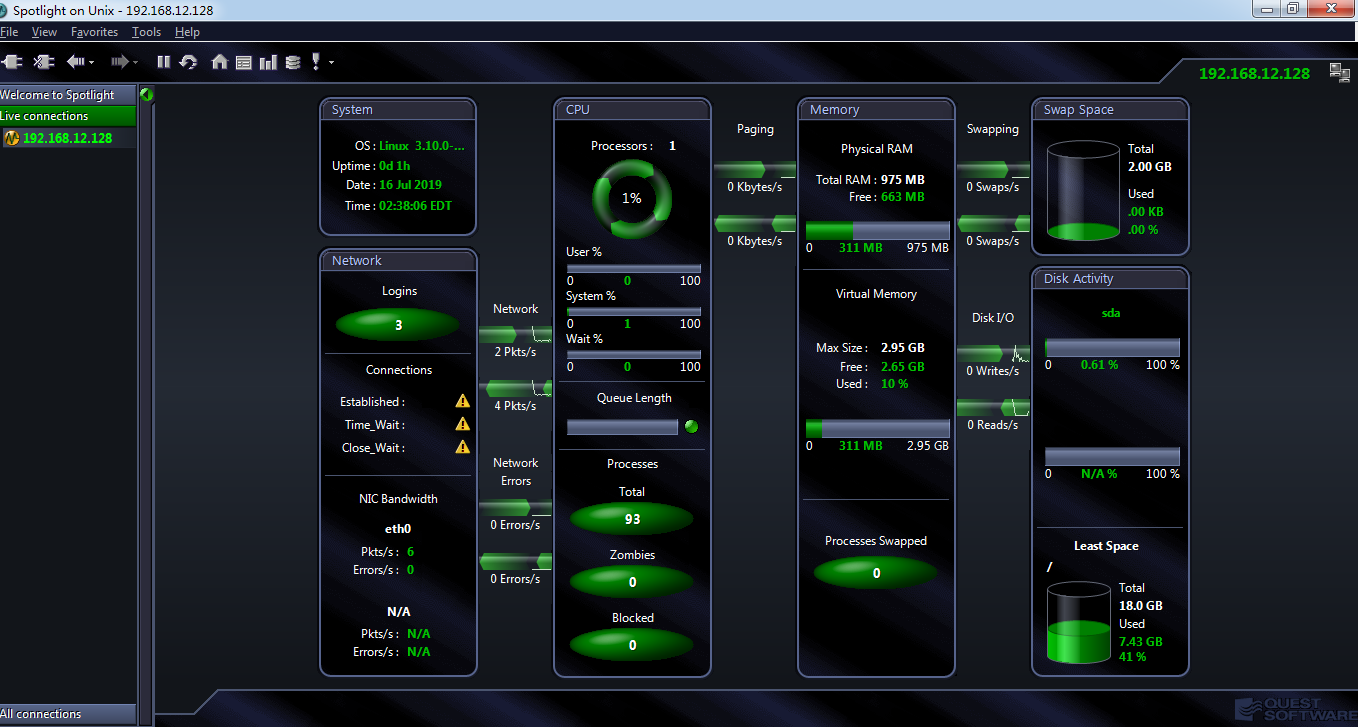Expand the alarm exclamation dropdown arrow
1358x727 pixels.
click(331, 63)
